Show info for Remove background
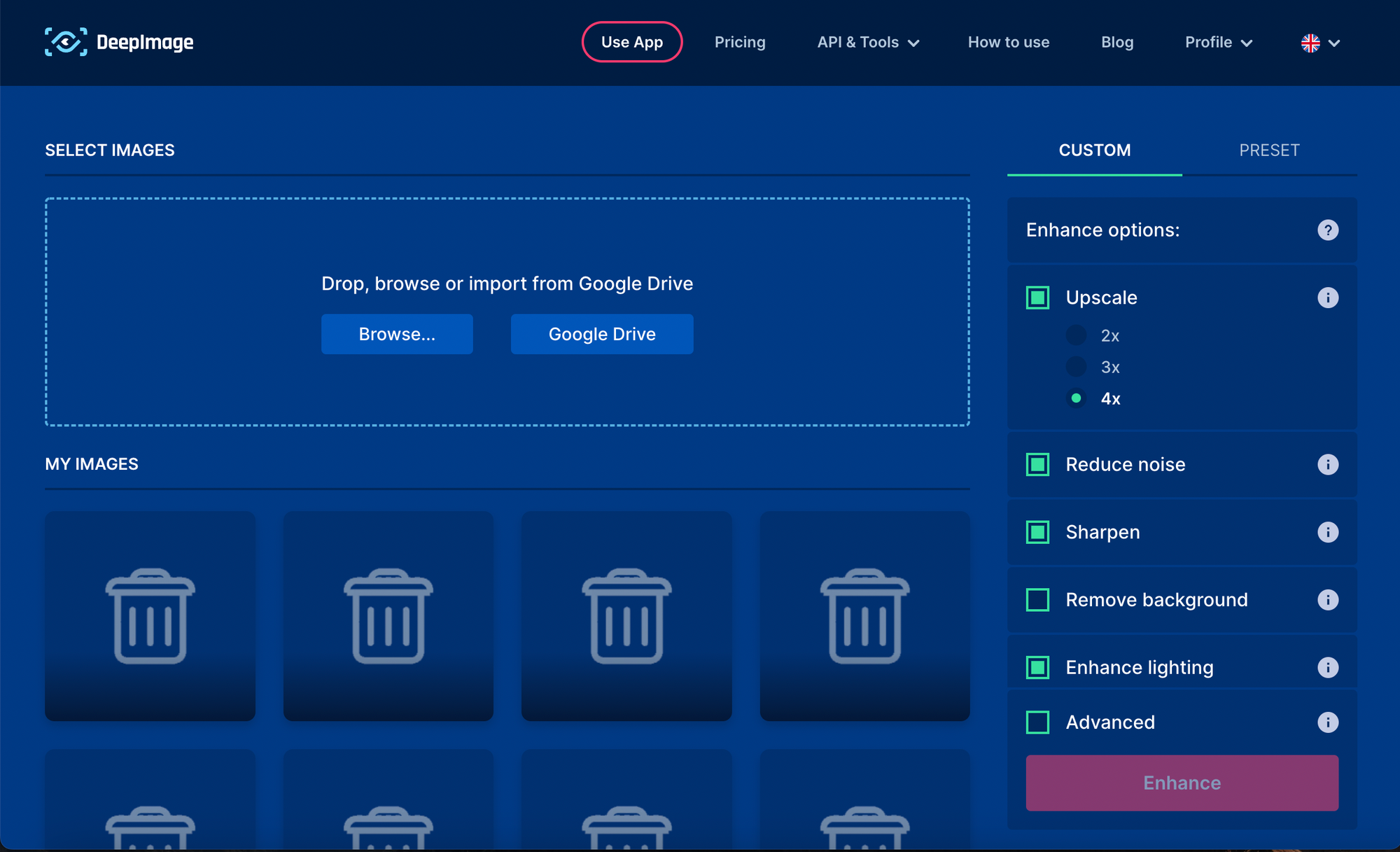Image resolution: width=1400 pixels, height=852 pixels. click(1328, 600)
